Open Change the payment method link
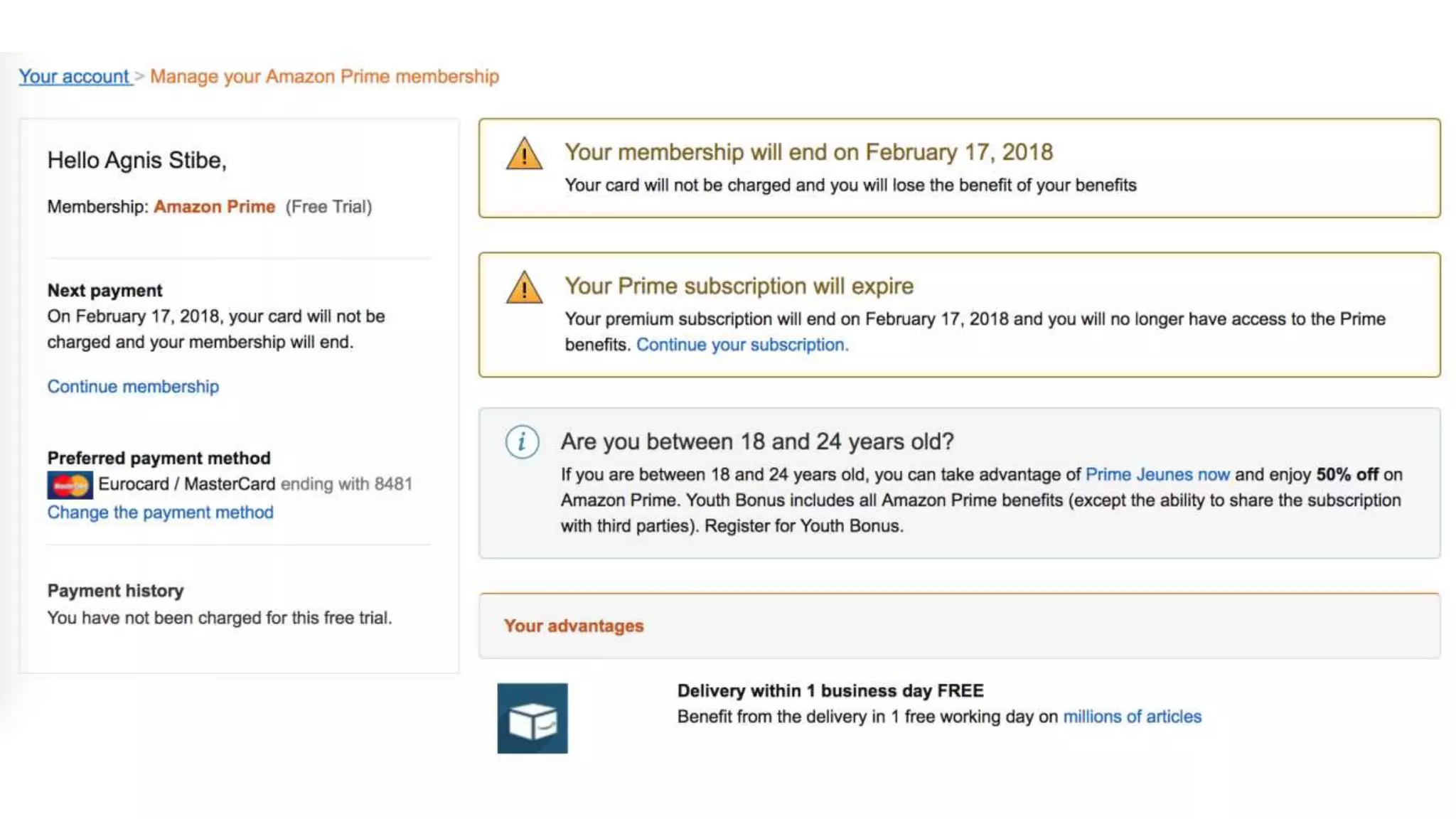This screenshot has height=819, width=1456. [x=160, y=513]
